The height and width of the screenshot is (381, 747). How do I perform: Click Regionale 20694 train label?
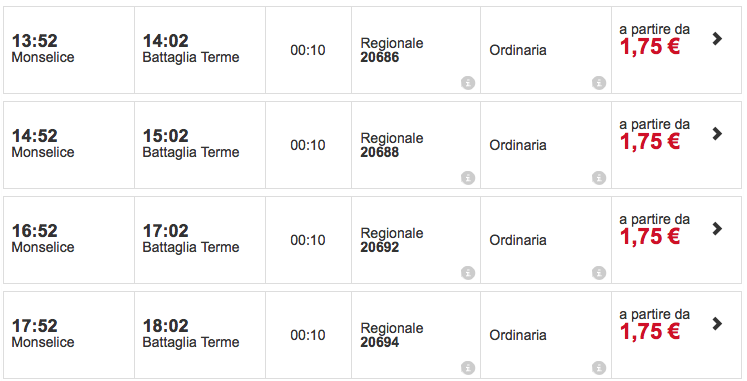point(392,335)
